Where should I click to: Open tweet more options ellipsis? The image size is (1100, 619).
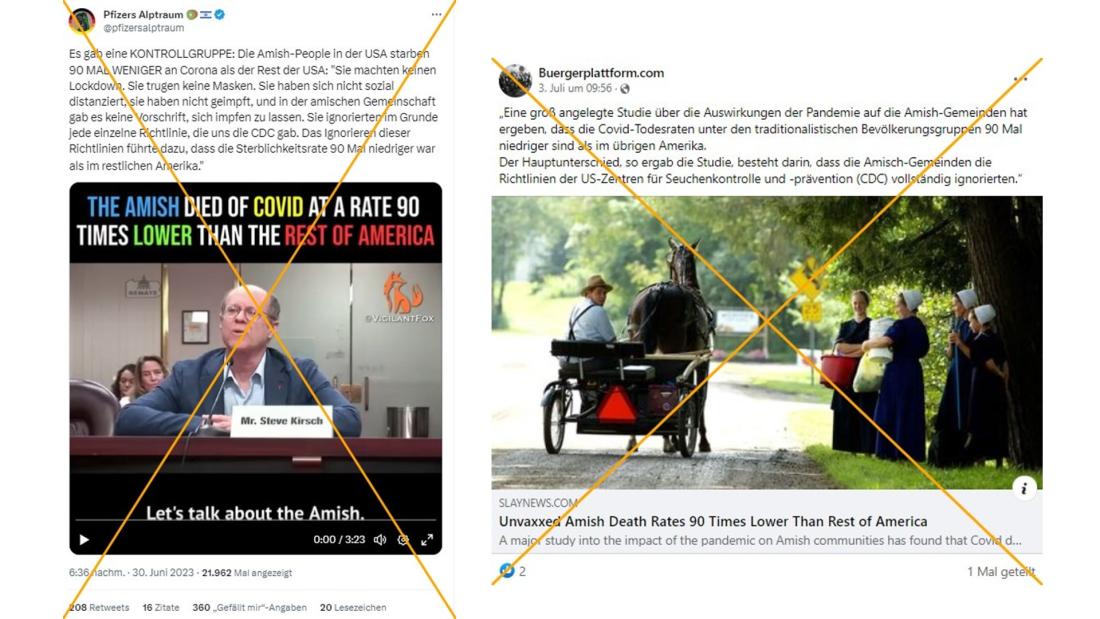[x=436, y=14]
